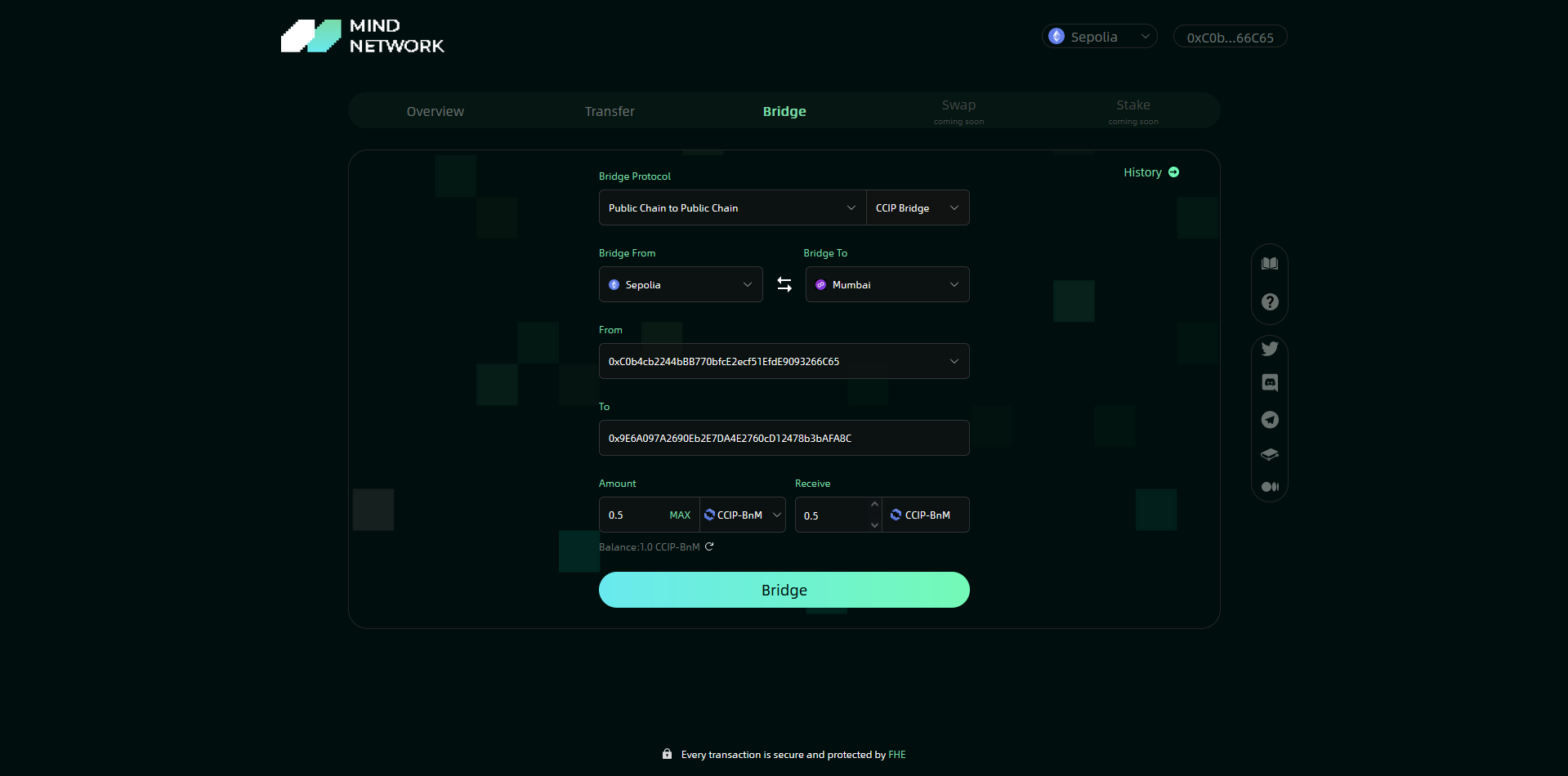Open the Twitter link icon
1568x776 pixels.
click(x=1269, y=349)
